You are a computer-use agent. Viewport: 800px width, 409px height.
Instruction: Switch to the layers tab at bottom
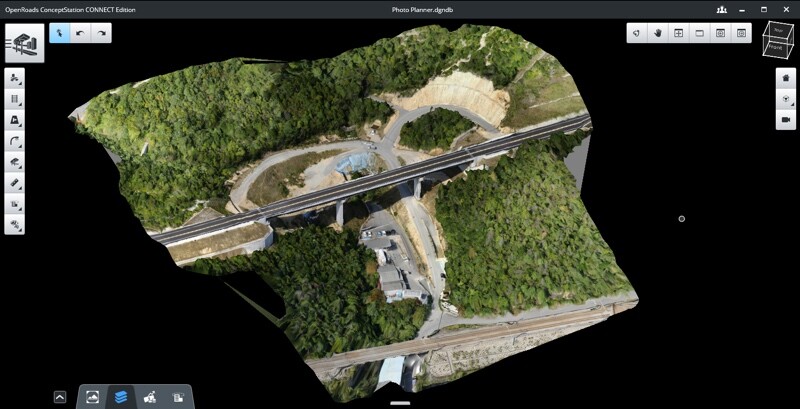(121, 397)
